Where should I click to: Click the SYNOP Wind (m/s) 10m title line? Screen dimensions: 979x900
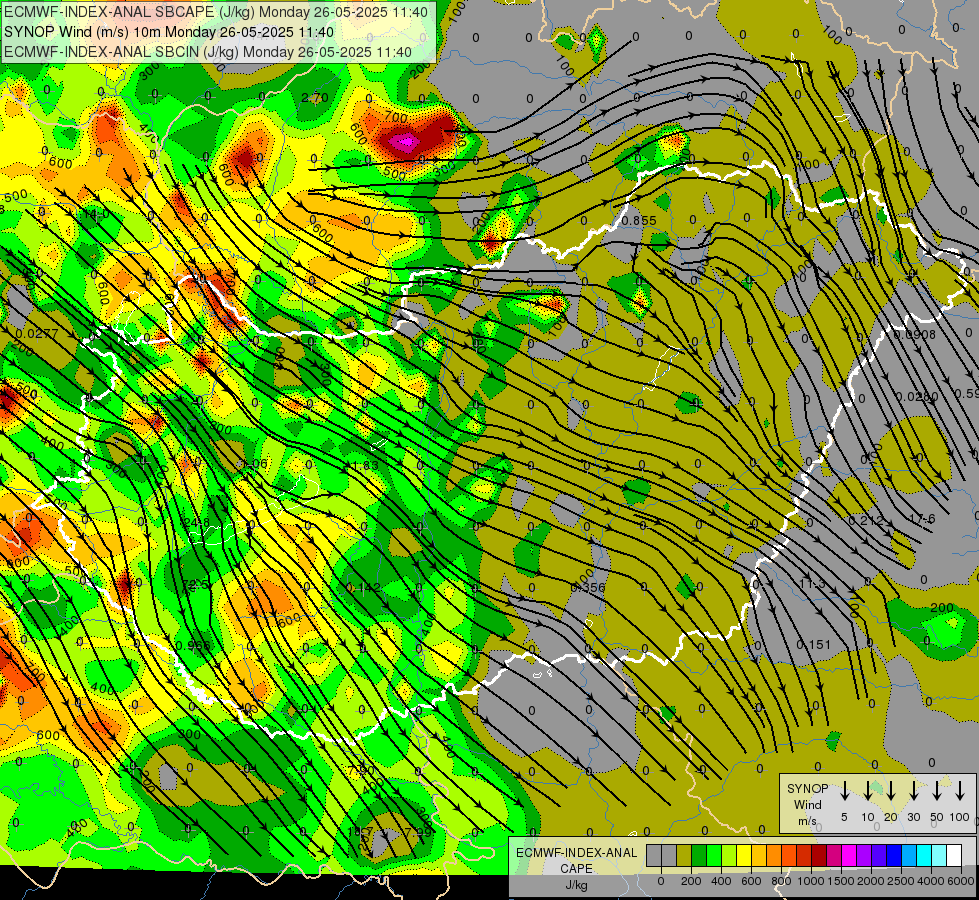[x=169, y=32]
